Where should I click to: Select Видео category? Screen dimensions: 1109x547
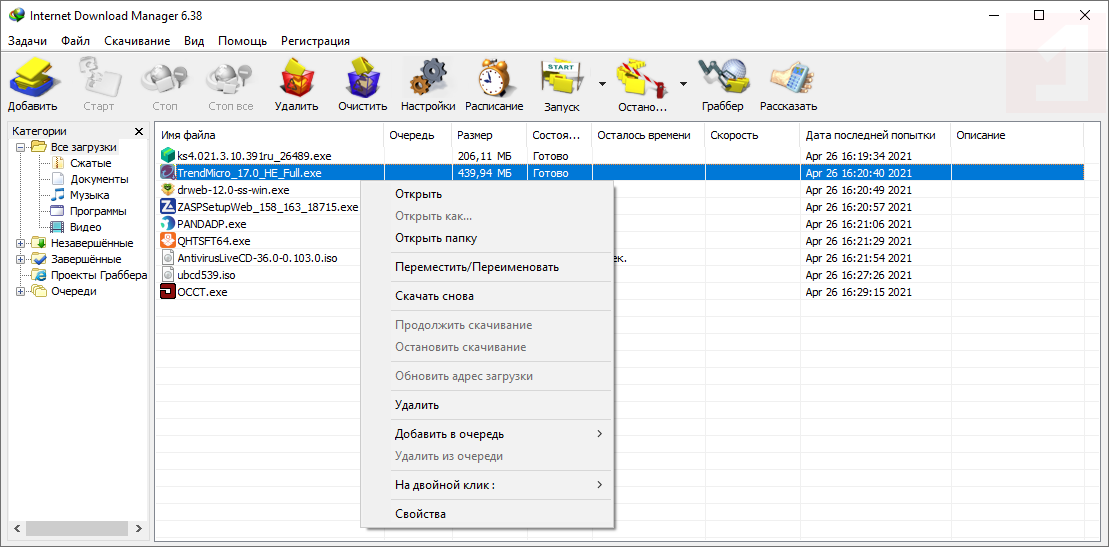click(x=85, y=227)
